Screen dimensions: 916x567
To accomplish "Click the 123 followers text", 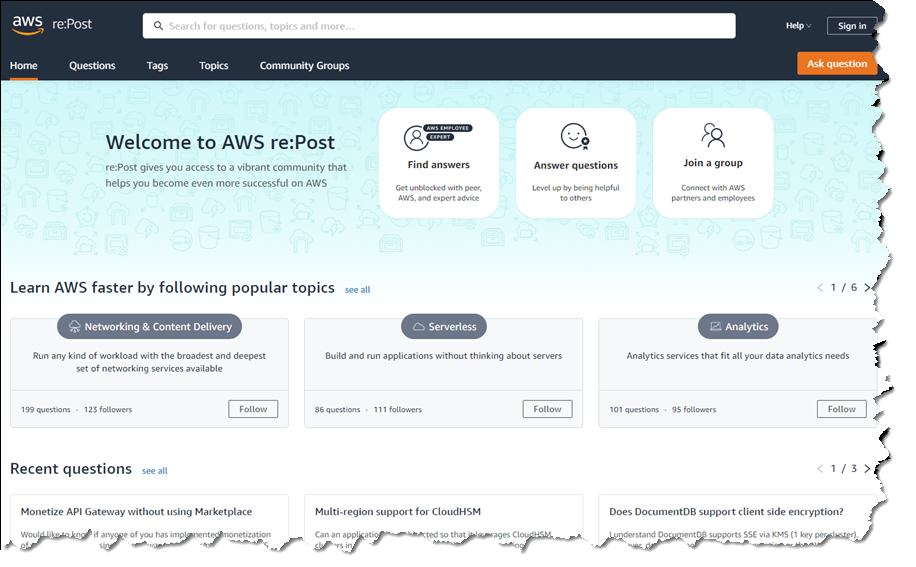I will point(108,409).
